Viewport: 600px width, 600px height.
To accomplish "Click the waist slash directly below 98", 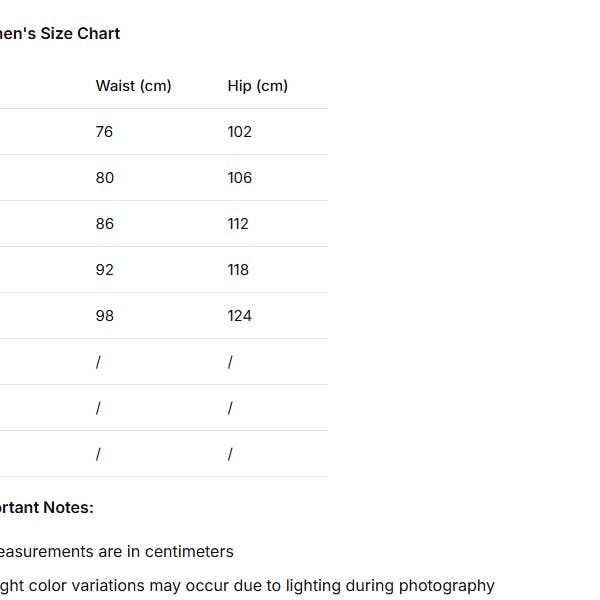I will pos(98,362).
